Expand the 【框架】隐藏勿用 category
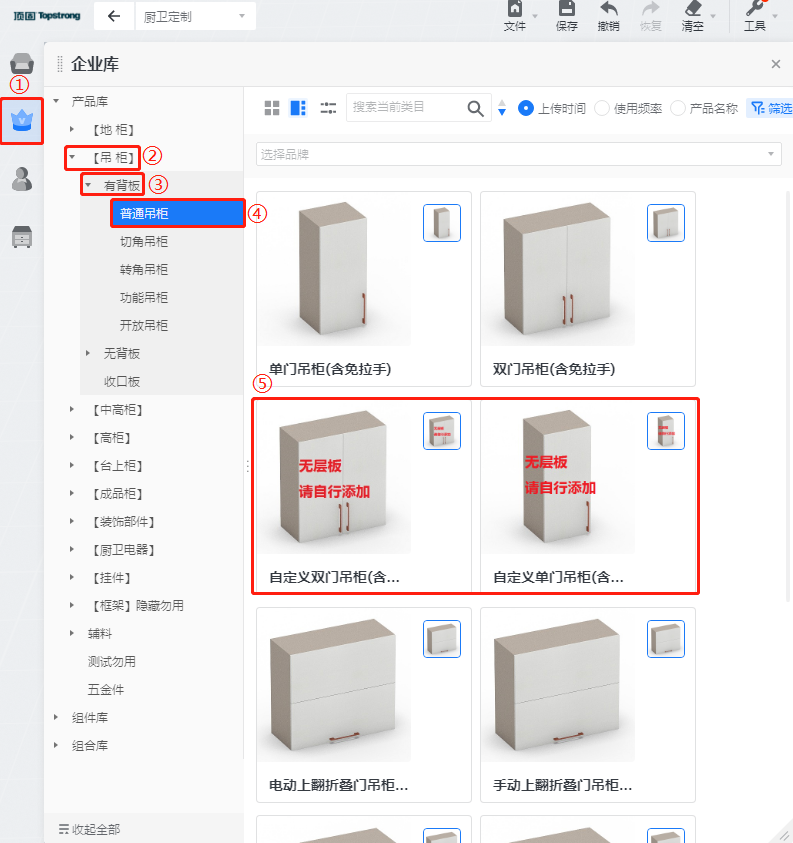 click(x=72, y=605)
